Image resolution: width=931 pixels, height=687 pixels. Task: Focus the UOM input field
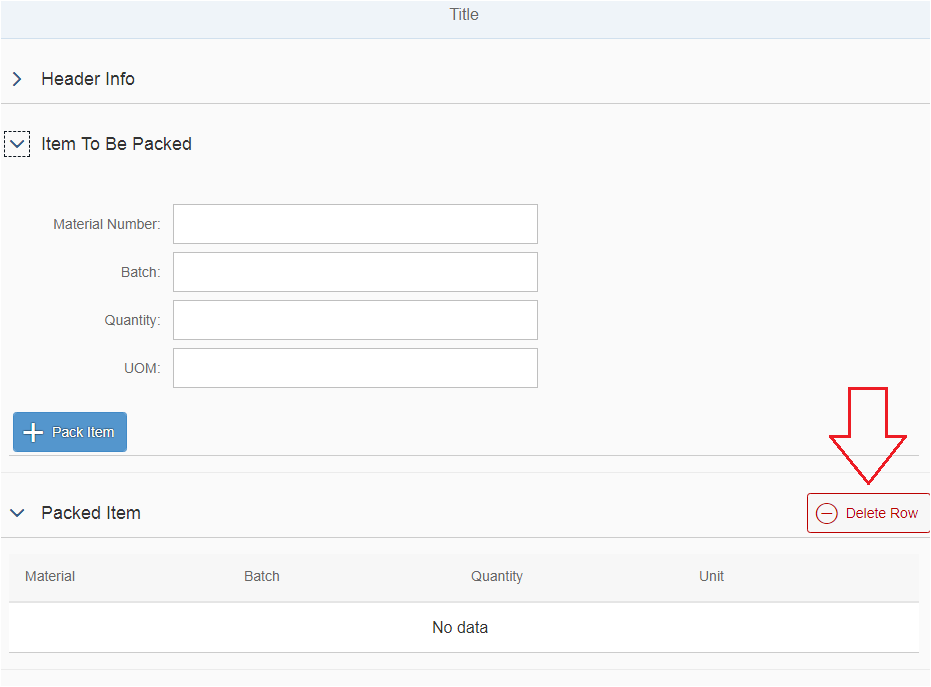coord(355,368)
